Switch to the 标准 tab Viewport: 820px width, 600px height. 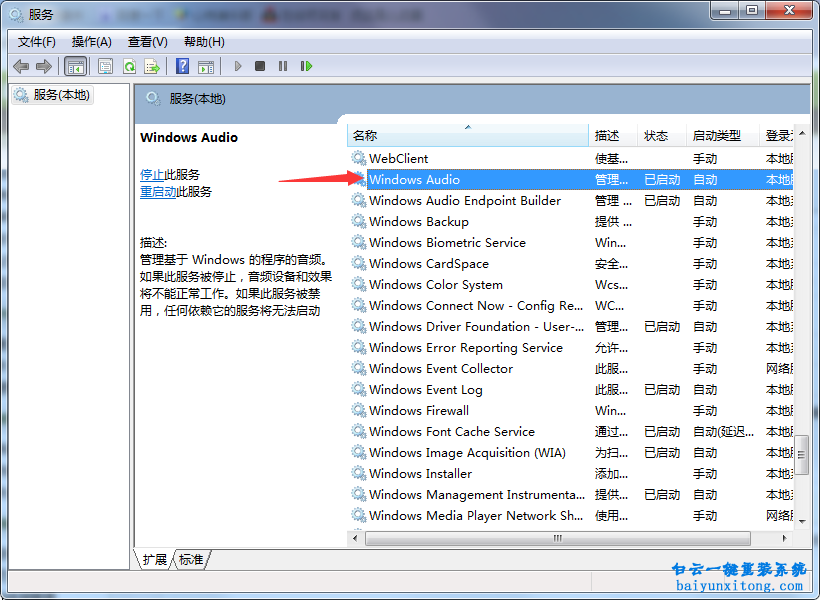coord(191,560)
